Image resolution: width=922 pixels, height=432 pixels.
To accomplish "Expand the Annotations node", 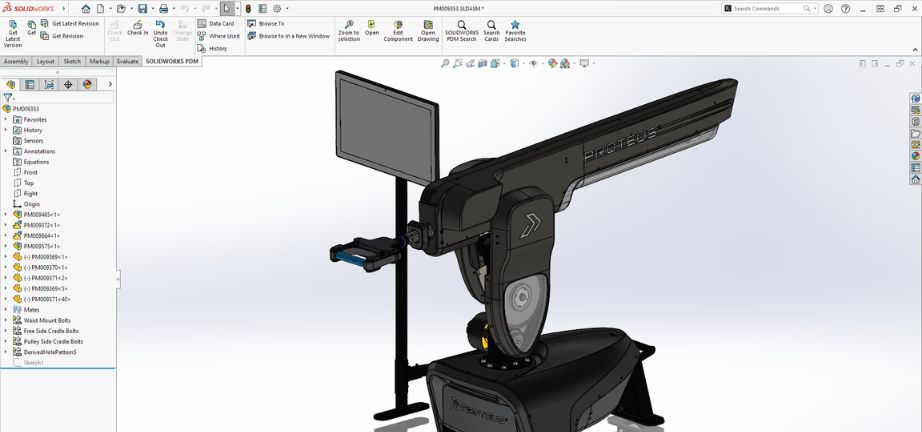I will (x=6, y=151).
